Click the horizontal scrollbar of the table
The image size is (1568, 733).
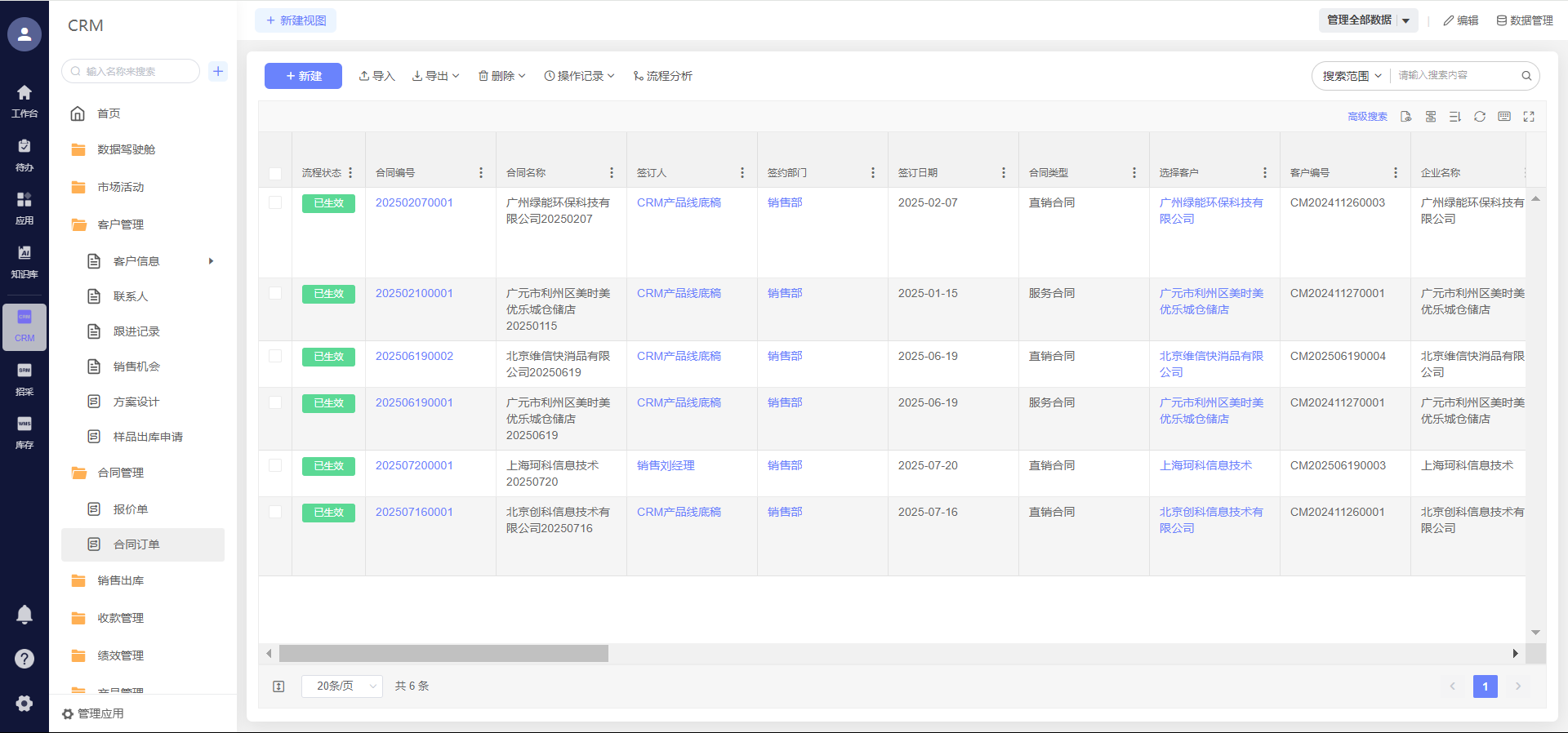coord(443,654)
